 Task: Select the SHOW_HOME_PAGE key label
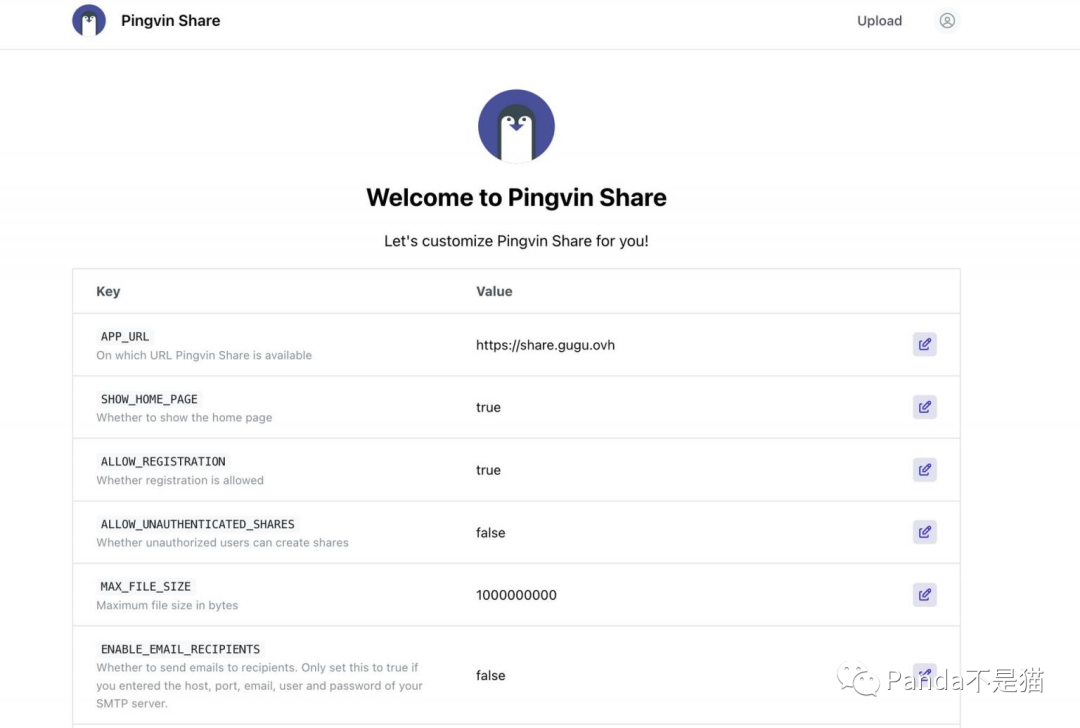click(149, 399)
